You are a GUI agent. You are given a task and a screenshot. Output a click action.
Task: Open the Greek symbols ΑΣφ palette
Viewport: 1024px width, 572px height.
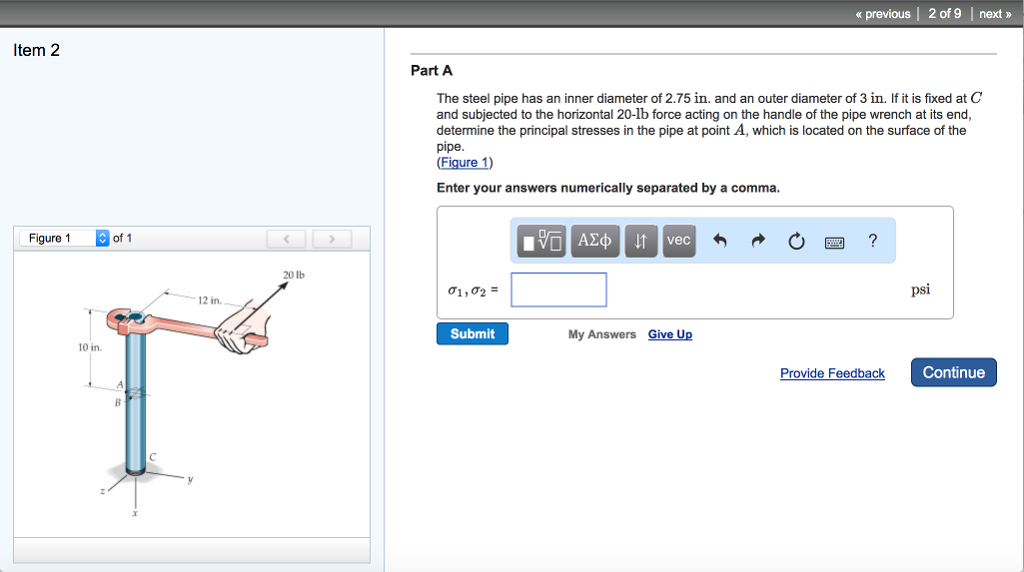pyautogui.click(x=595, y=241)
